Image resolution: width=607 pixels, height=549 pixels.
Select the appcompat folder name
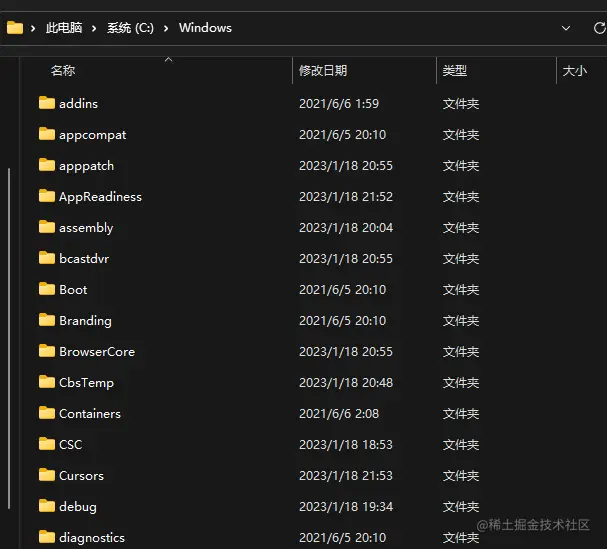93,135
